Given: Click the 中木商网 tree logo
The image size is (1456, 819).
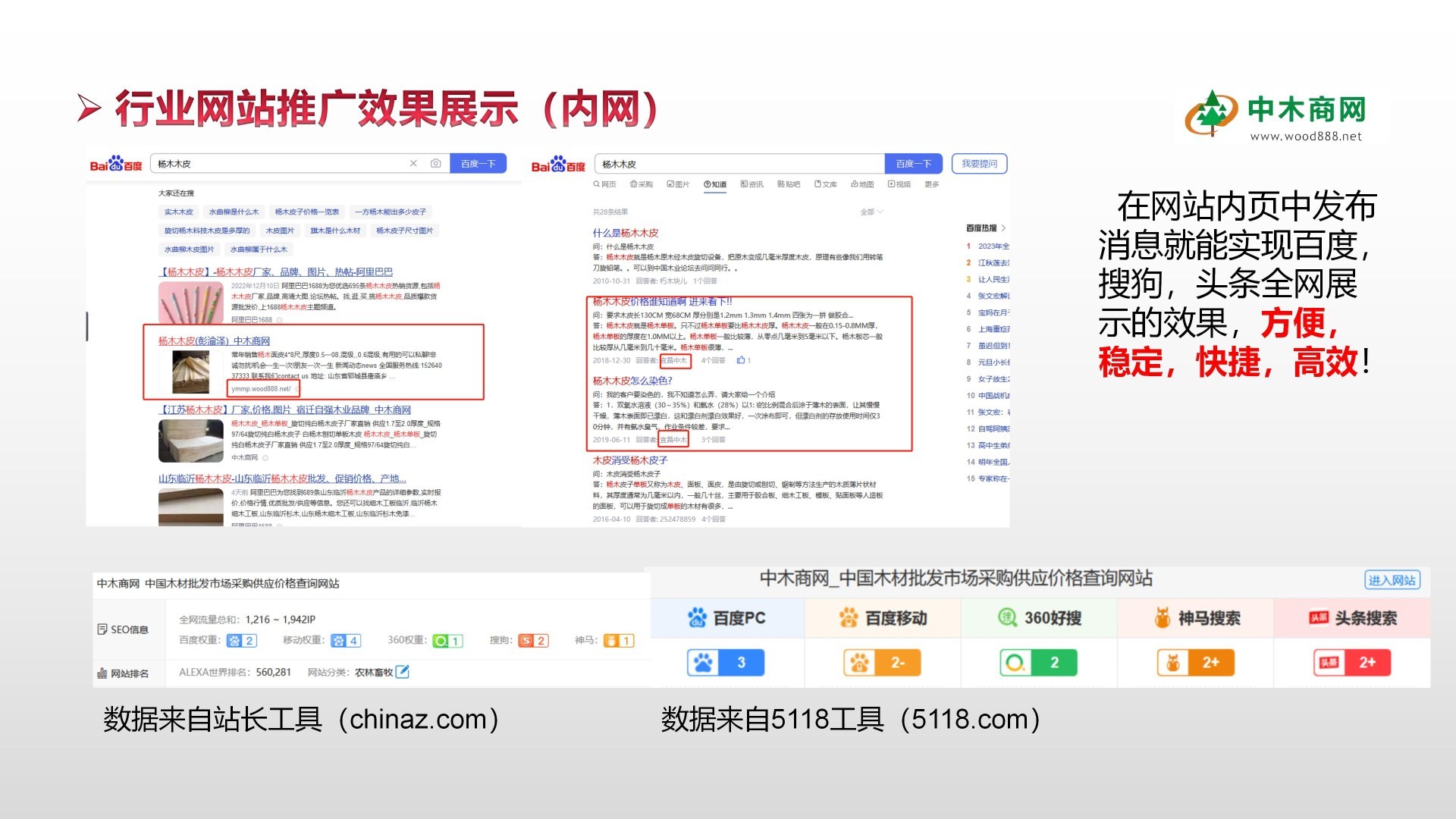Looking at the screenshot, I should pyautogui.click(x=1212, y=114).
